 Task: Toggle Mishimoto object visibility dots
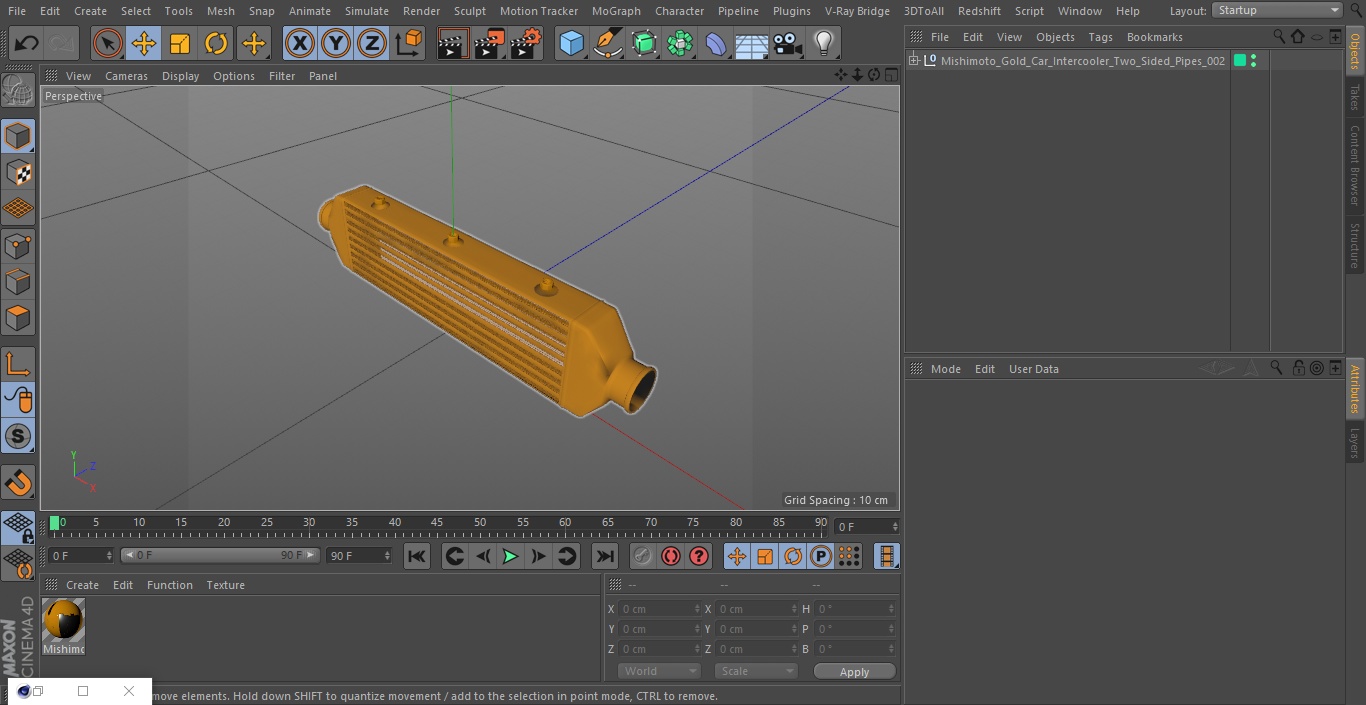pos(1254,61)
